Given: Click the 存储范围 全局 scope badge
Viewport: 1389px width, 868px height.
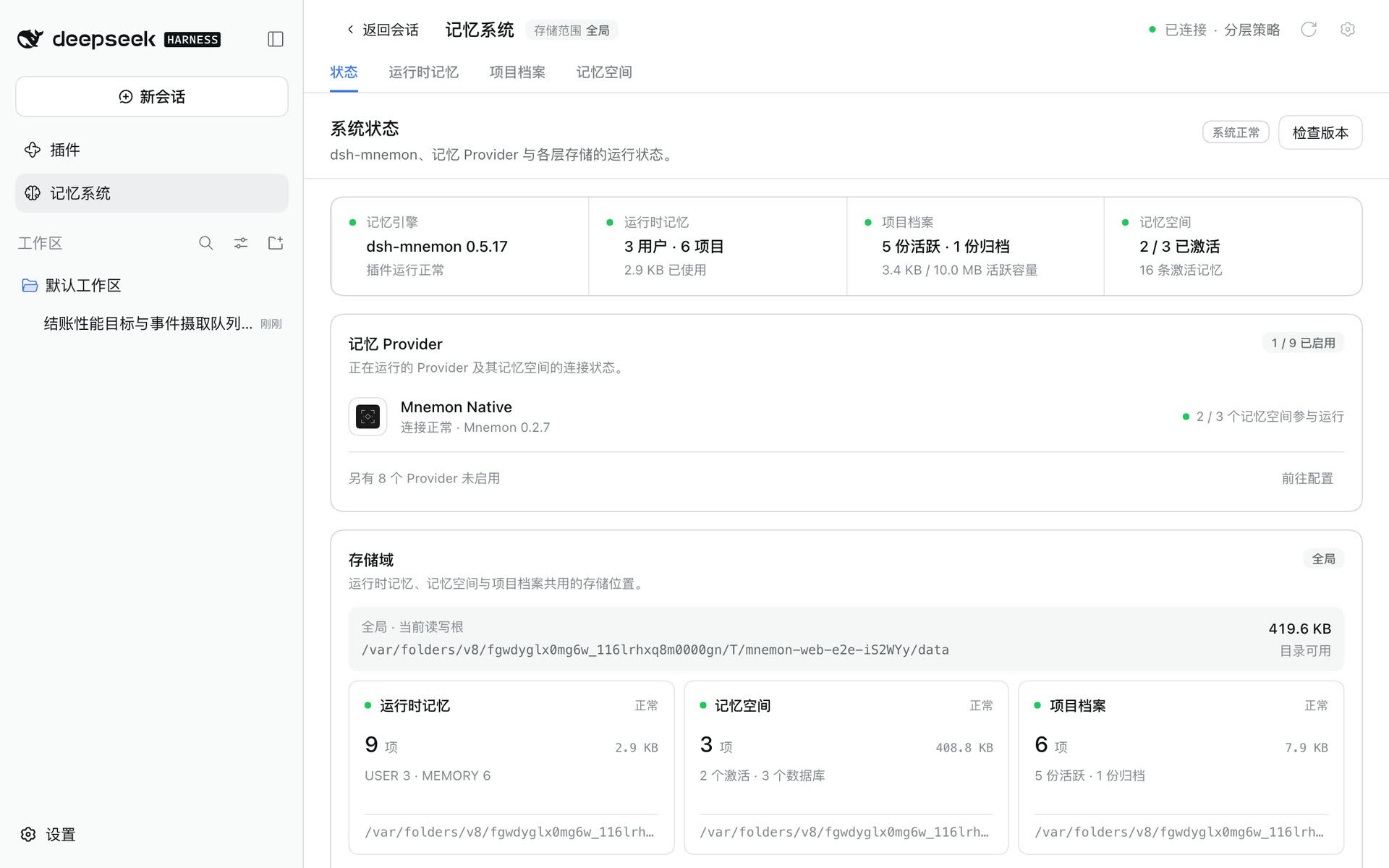Looking at the screenshot, I should 572,30.
